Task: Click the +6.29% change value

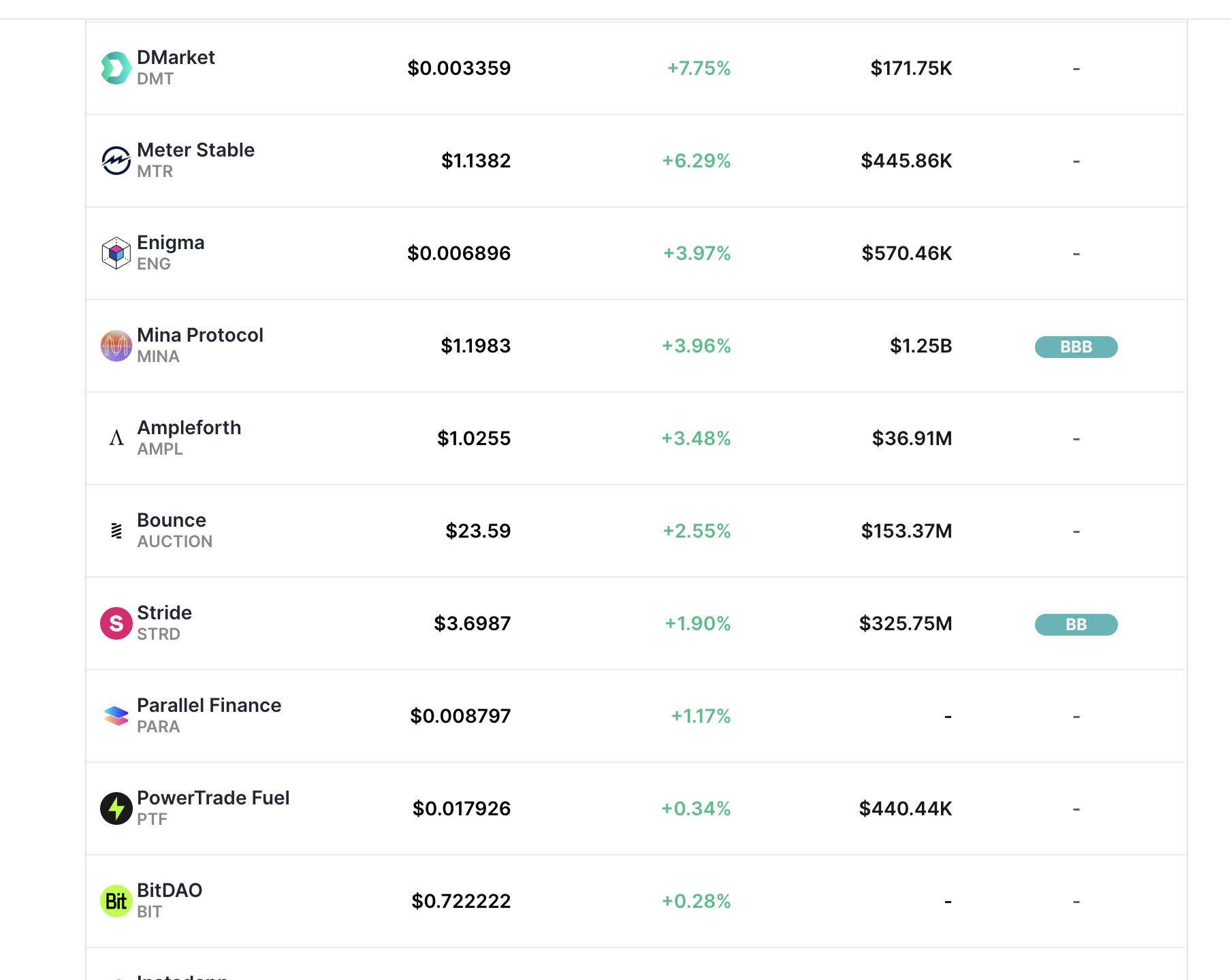Action: pos(697,161)
